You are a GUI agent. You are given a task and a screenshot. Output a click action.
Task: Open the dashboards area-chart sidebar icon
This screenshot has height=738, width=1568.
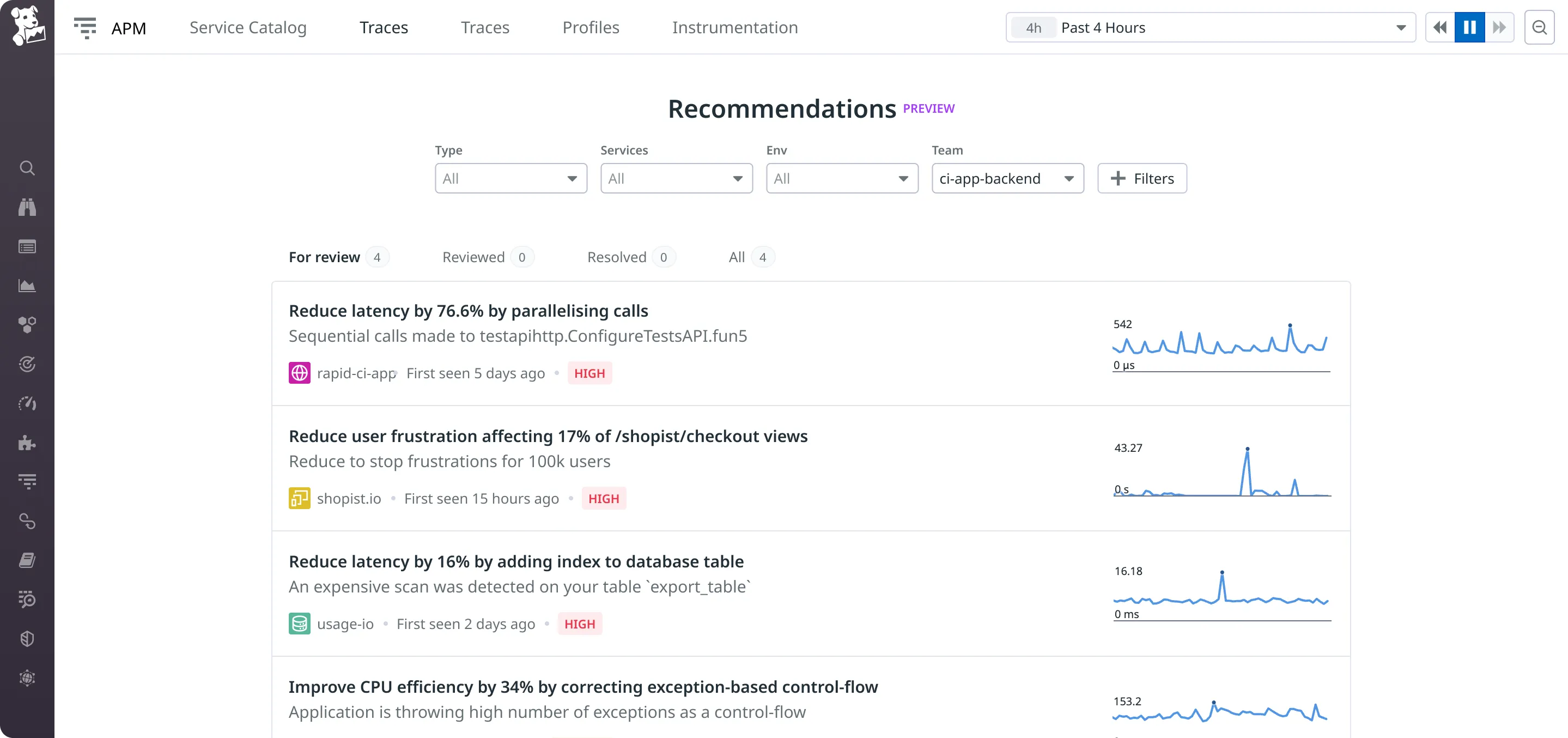27,286
